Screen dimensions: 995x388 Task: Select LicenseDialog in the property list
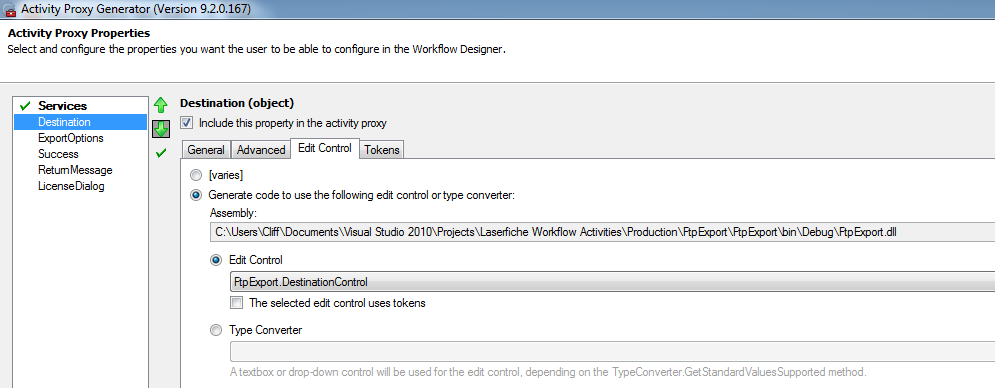click(x=71, y=186)
